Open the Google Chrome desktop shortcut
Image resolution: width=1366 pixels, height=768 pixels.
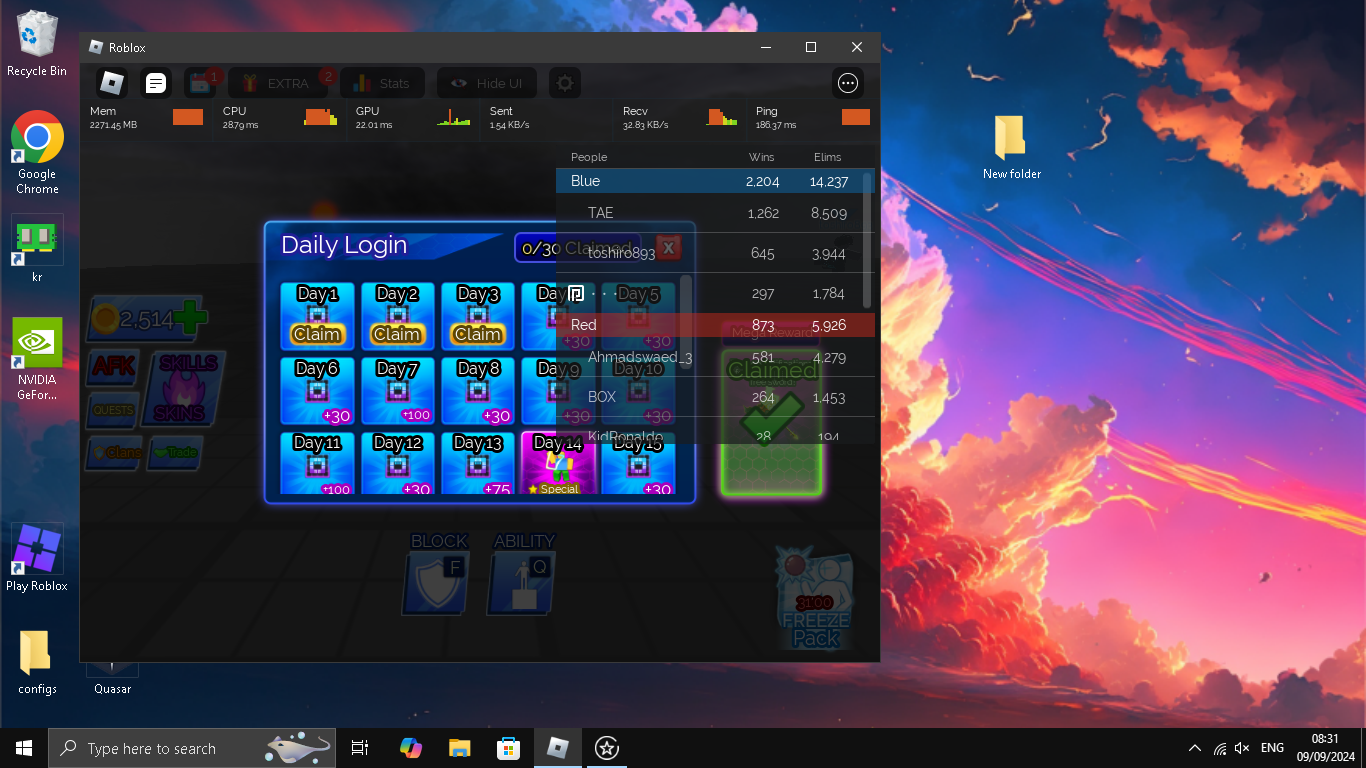[37, 152]
